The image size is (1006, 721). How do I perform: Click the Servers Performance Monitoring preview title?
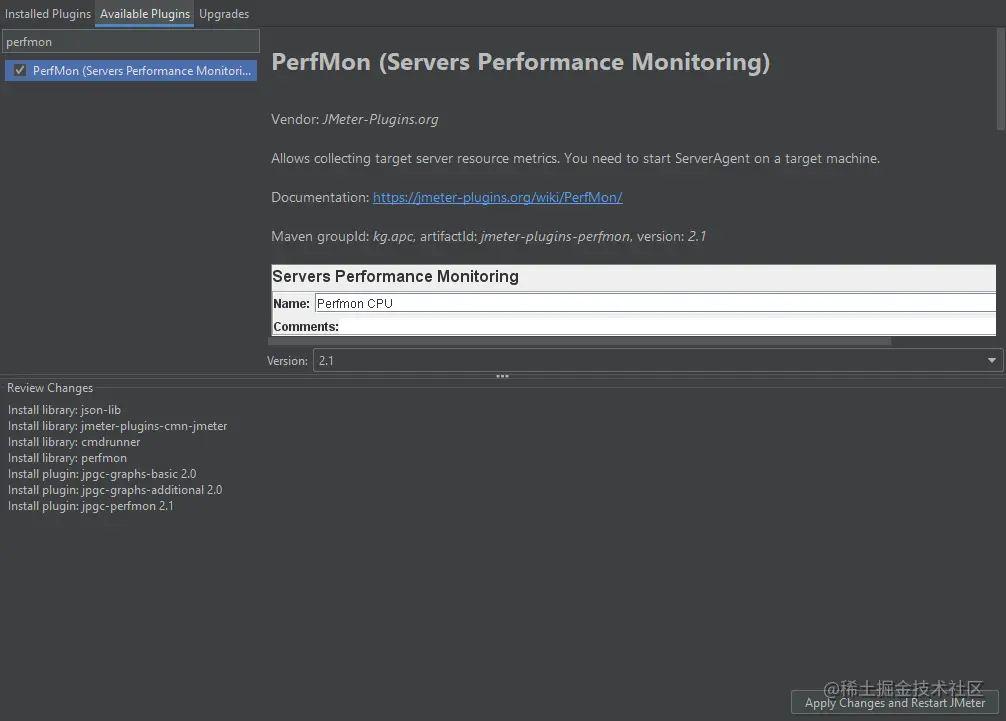tap(395, 276)
